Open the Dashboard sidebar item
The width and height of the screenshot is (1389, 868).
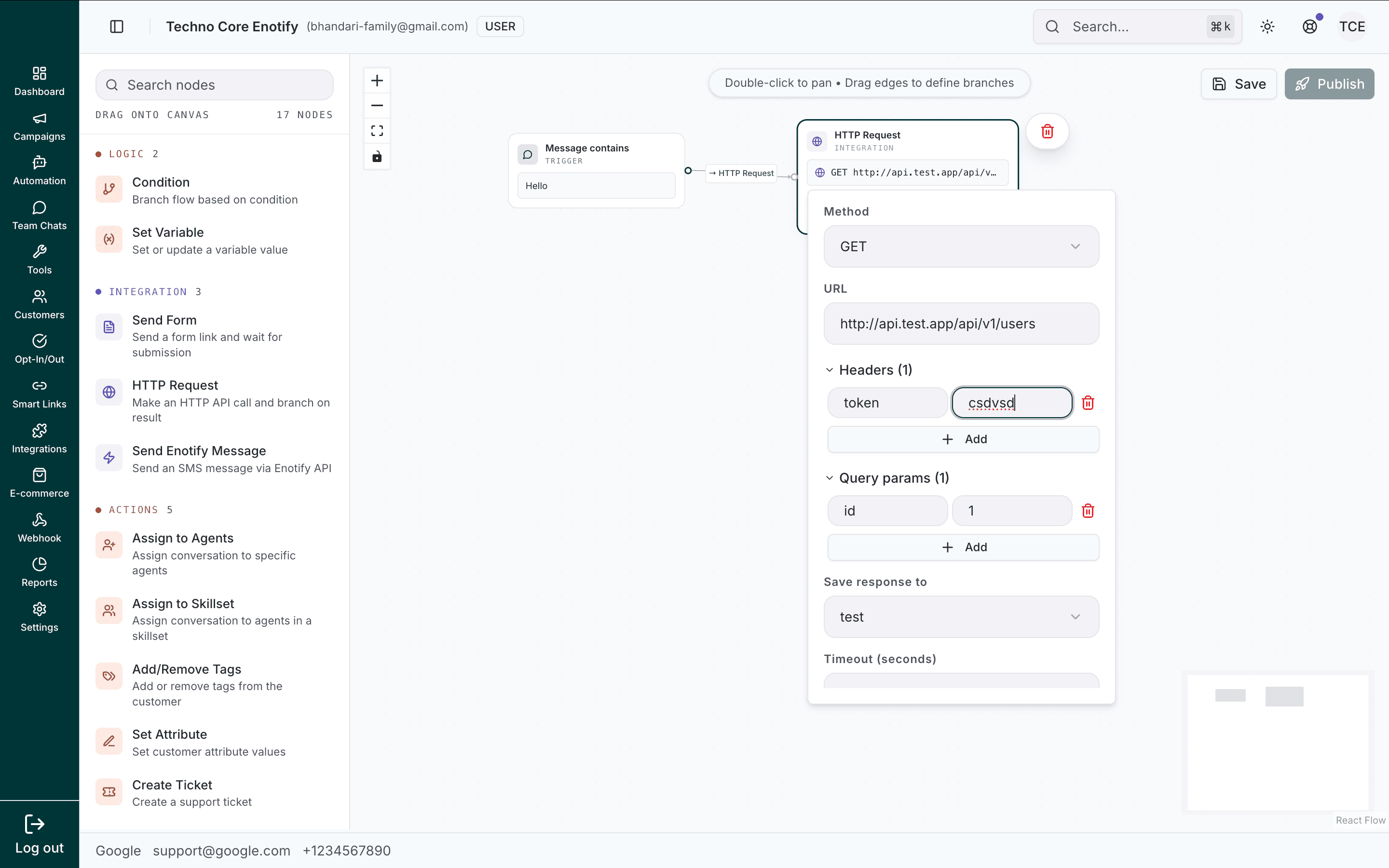[39, 81]
